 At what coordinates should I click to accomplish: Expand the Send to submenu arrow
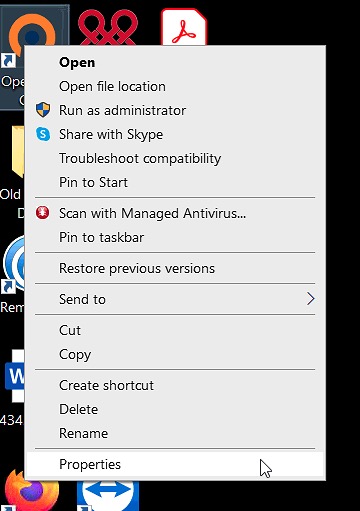click(310, 299)
